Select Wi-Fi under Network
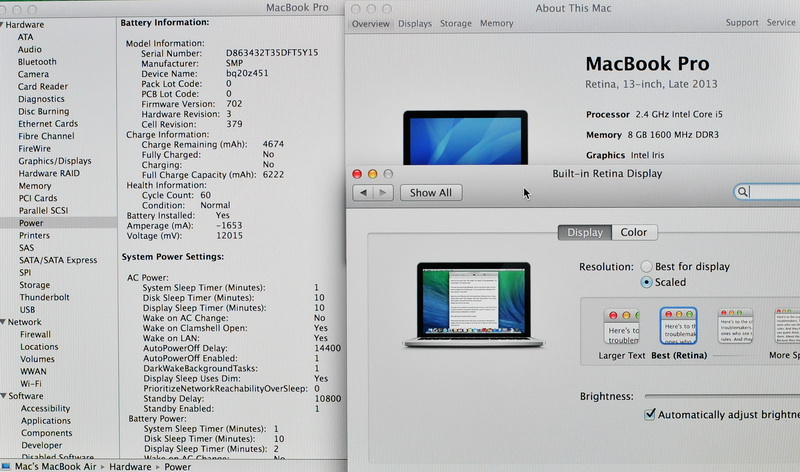This screenshot has height=472, width=800. pos(31,384)
